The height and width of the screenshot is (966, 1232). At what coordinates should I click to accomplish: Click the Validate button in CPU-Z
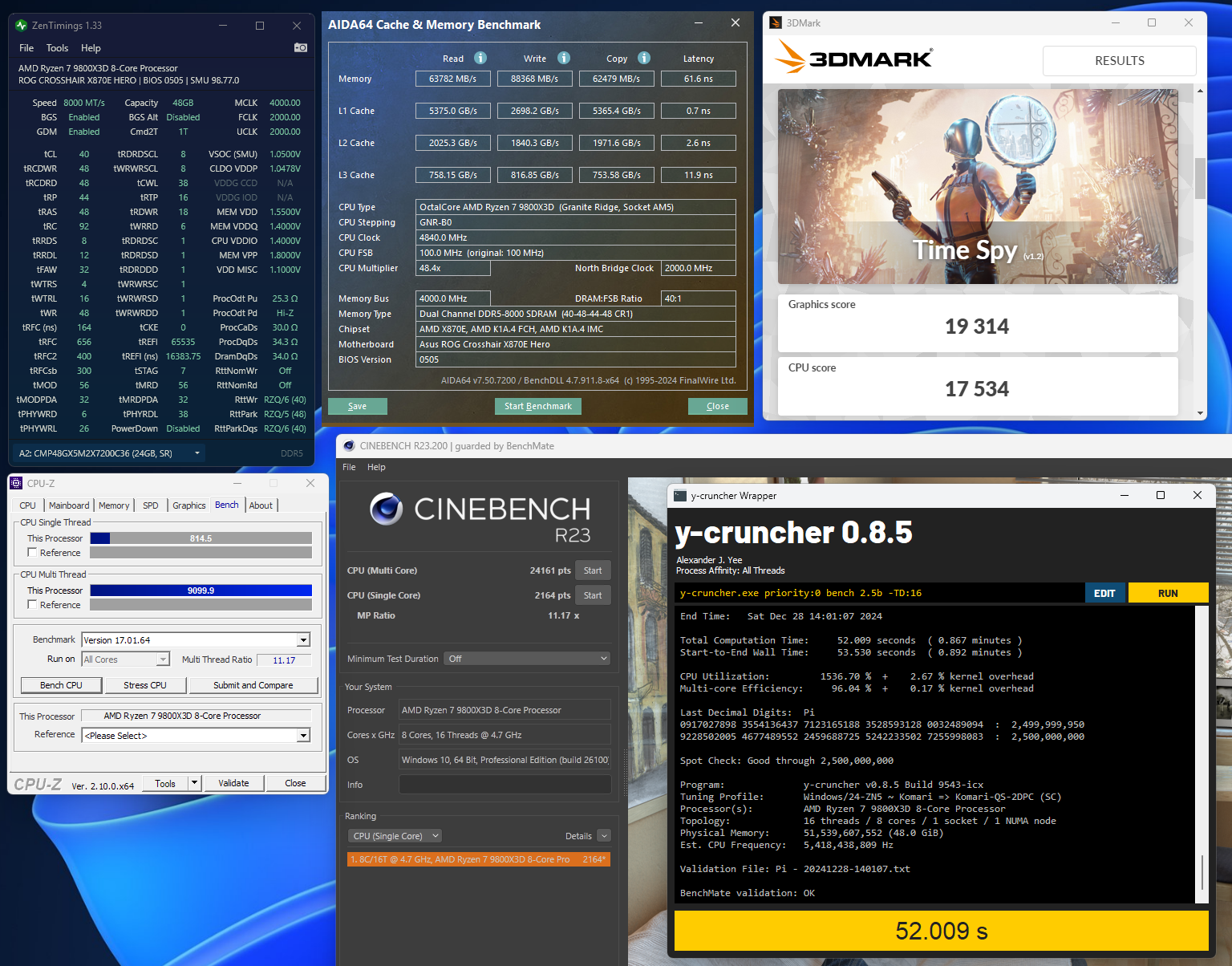tap(233, 783)
